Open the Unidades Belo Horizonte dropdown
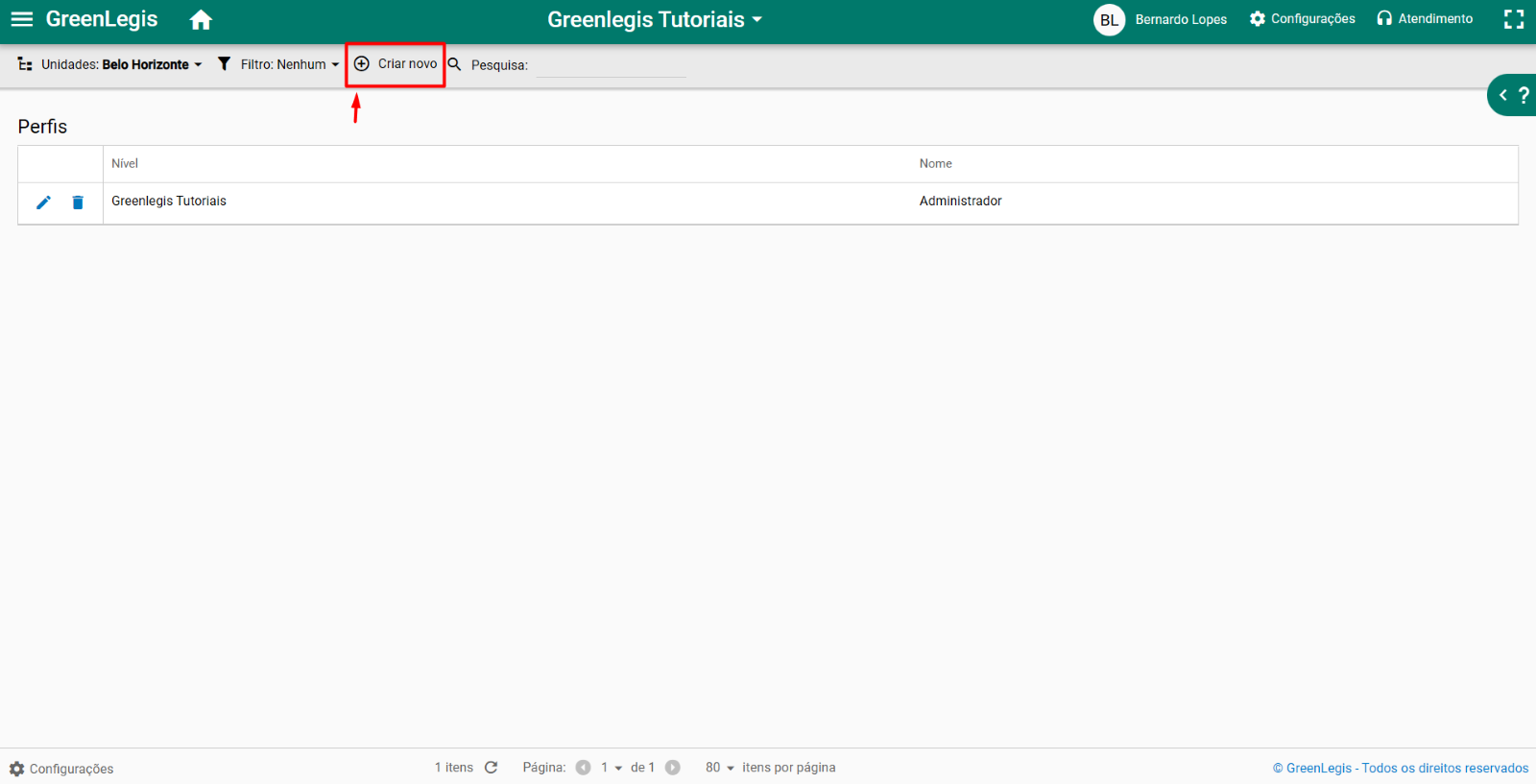This screenshot has height=784, width=1536. pos(110,64)
